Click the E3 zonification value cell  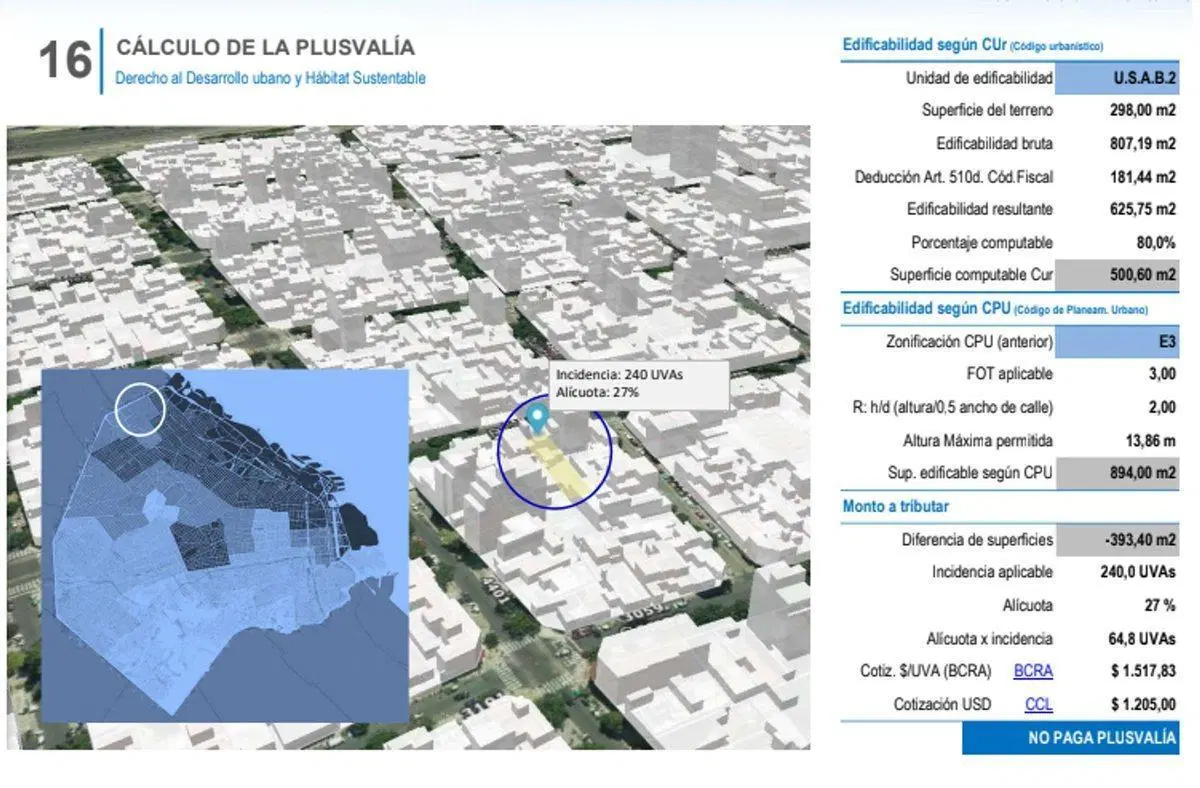click(x=1117, y=342)
